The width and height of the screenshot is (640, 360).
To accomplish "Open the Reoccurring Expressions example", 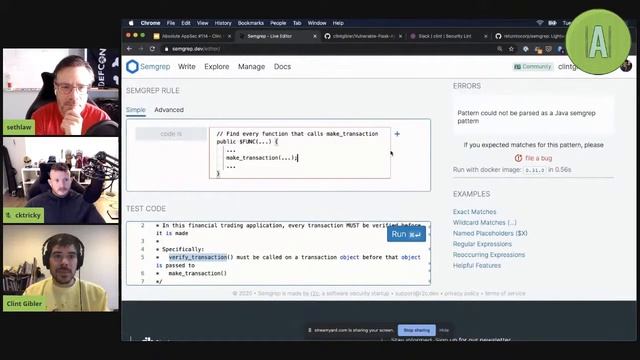I will click(x=489, y=255).
